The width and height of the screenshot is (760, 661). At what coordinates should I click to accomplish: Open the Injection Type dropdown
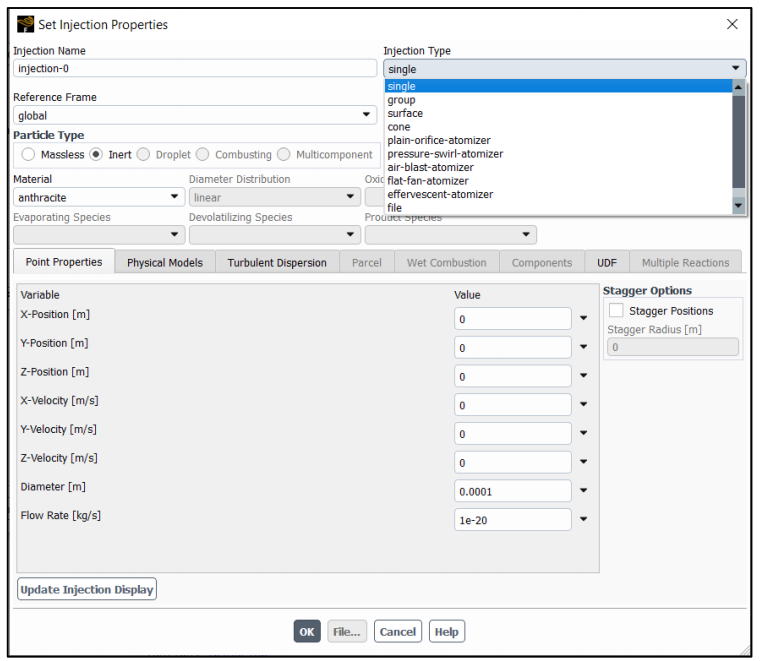[564, 69]
